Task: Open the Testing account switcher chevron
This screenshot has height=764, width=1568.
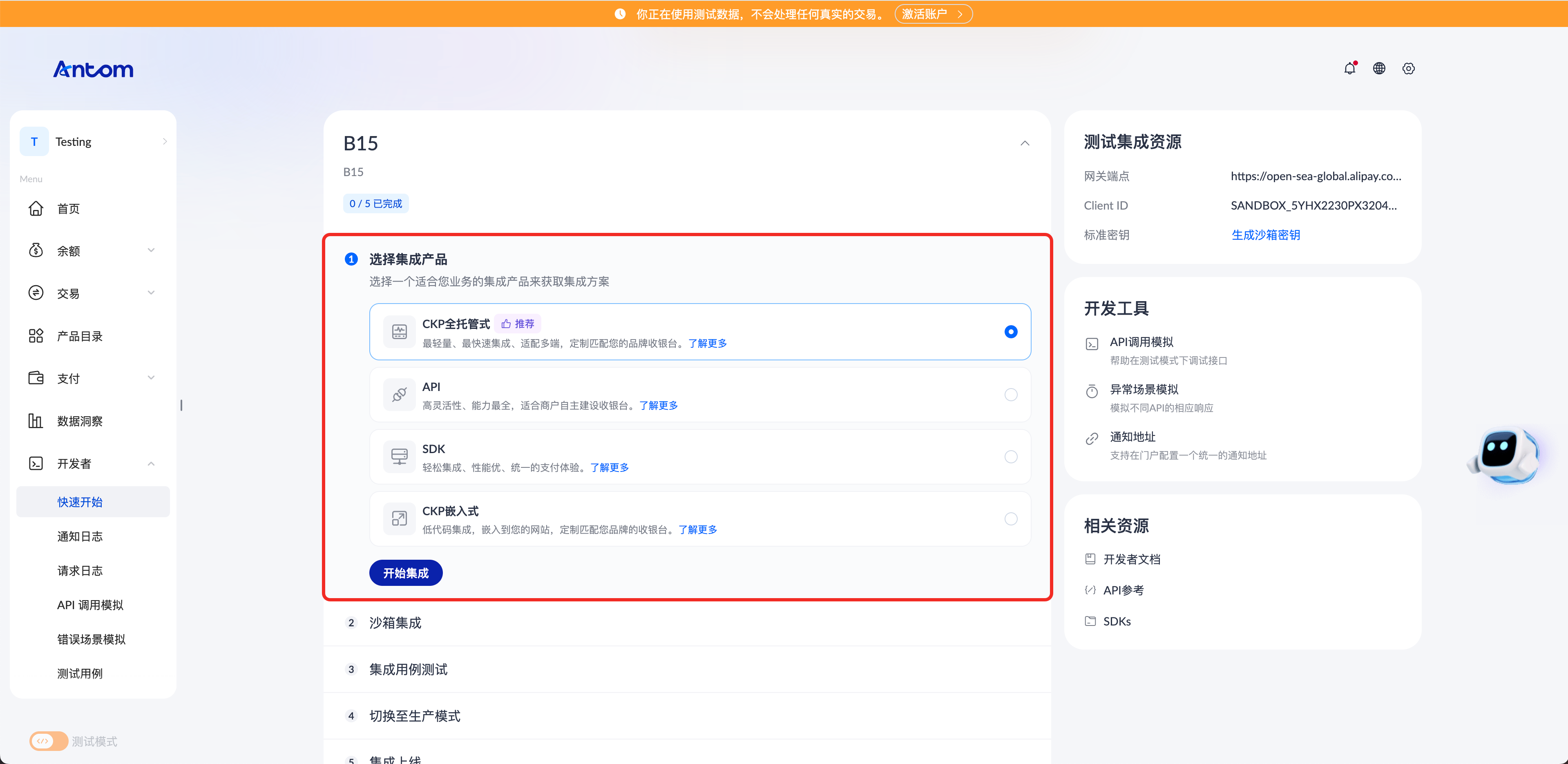Action: [165, 141]
